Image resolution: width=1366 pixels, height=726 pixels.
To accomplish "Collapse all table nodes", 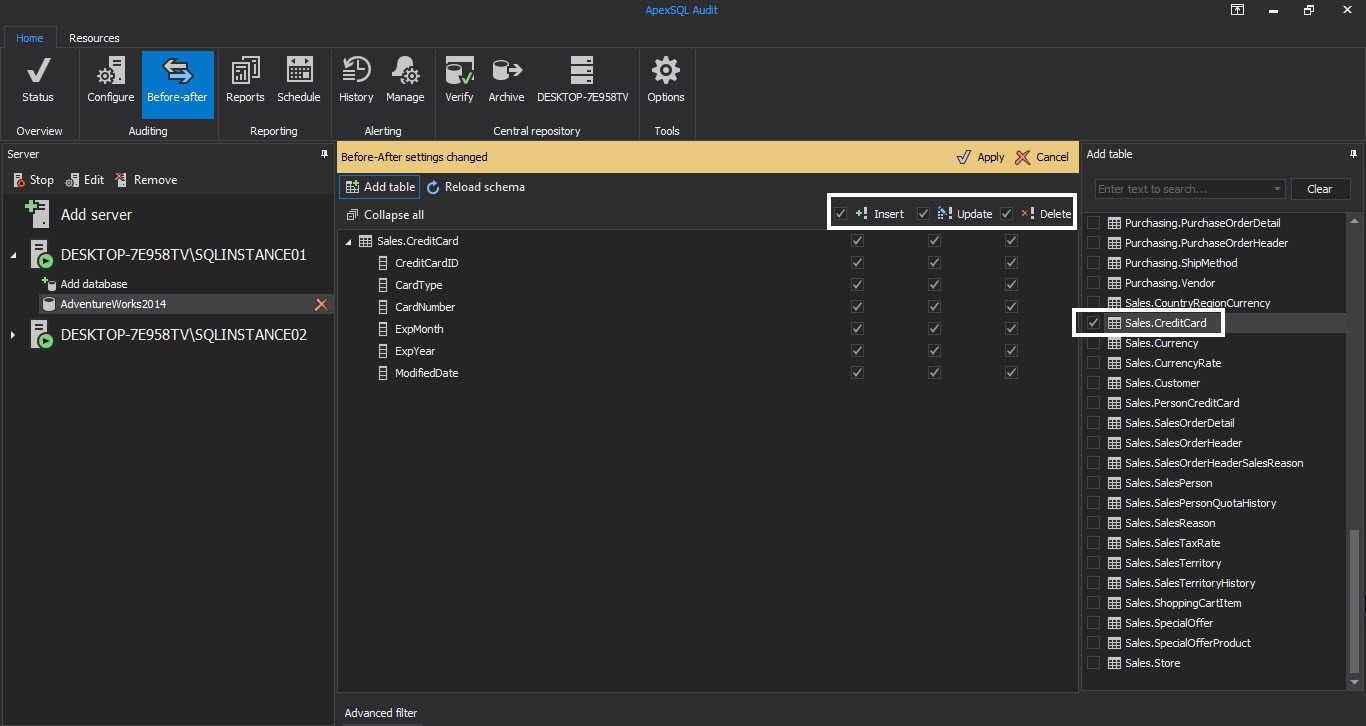I will coord(385,215).
